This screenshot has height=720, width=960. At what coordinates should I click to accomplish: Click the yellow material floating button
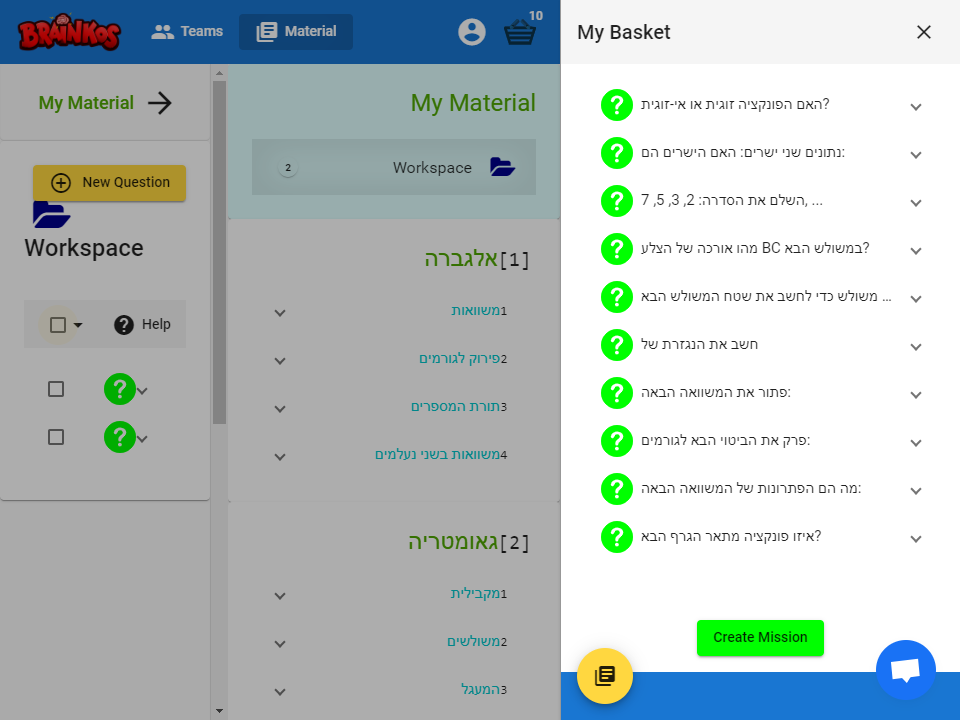click(x=605, y=676)
